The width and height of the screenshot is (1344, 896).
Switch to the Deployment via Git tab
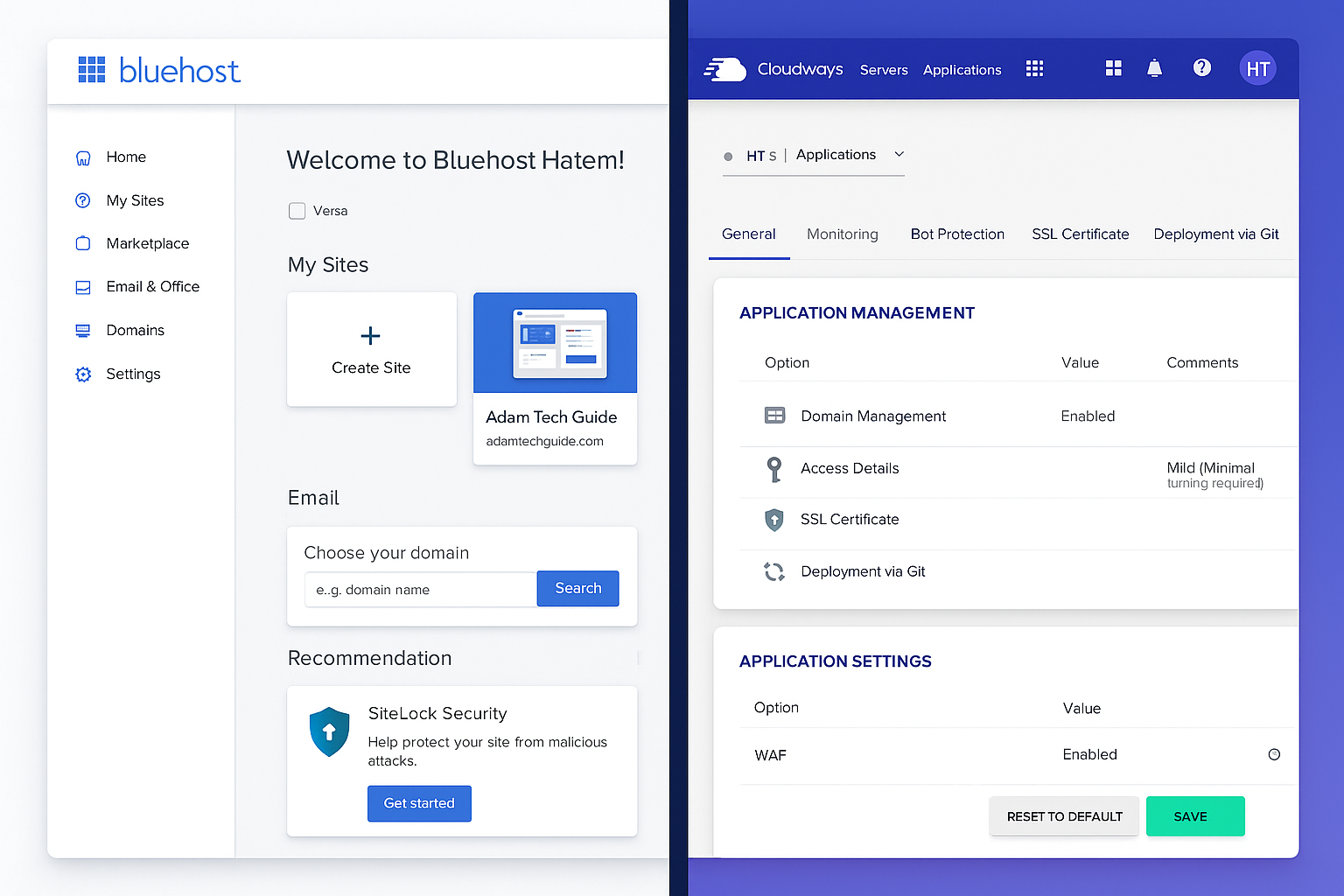(1216, 234)
